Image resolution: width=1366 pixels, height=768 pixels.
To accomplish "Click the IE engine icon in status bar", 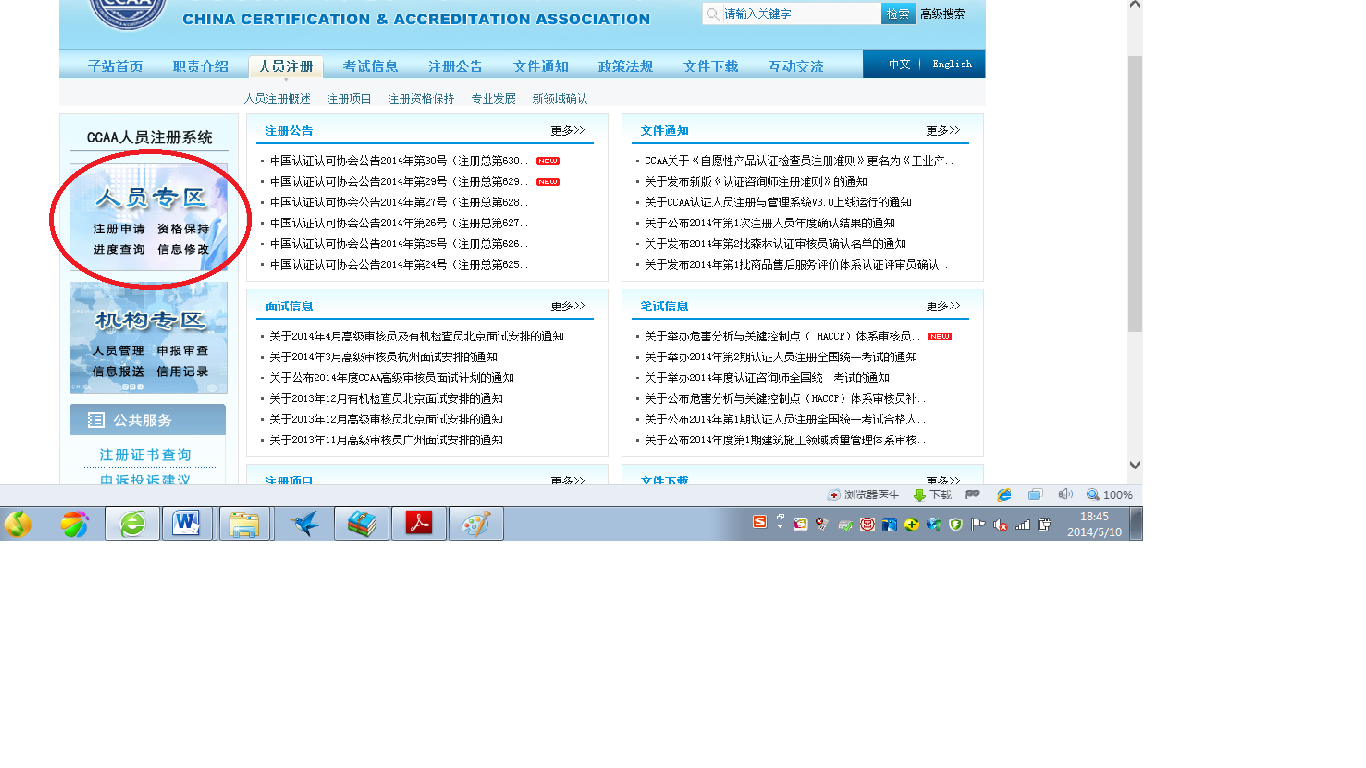I will pyautogui.click(x=1004, y=494).
